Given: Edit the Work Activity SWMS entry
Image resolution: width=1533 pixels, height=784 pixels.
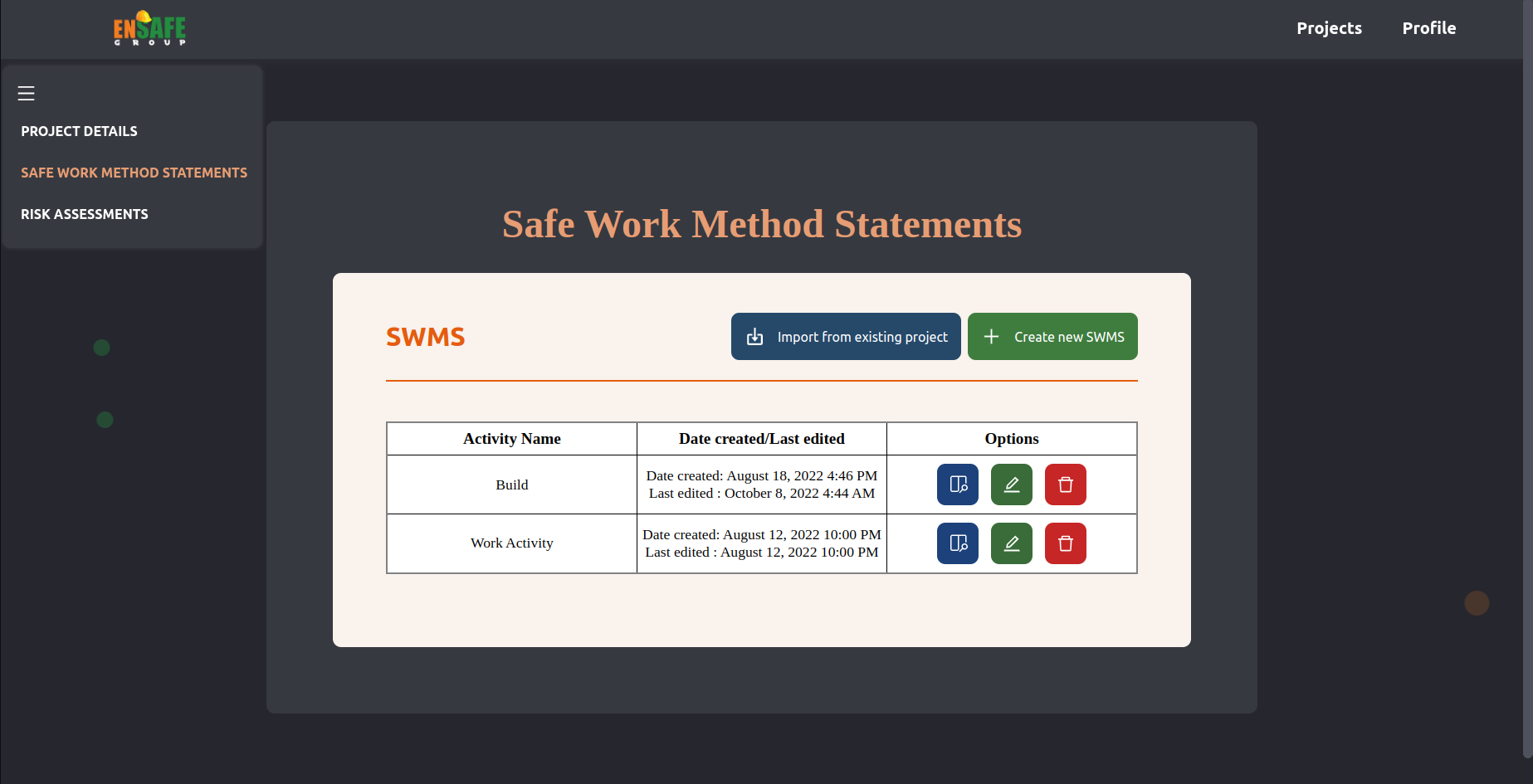Looking at the screenshot, I should [1012, 543].
